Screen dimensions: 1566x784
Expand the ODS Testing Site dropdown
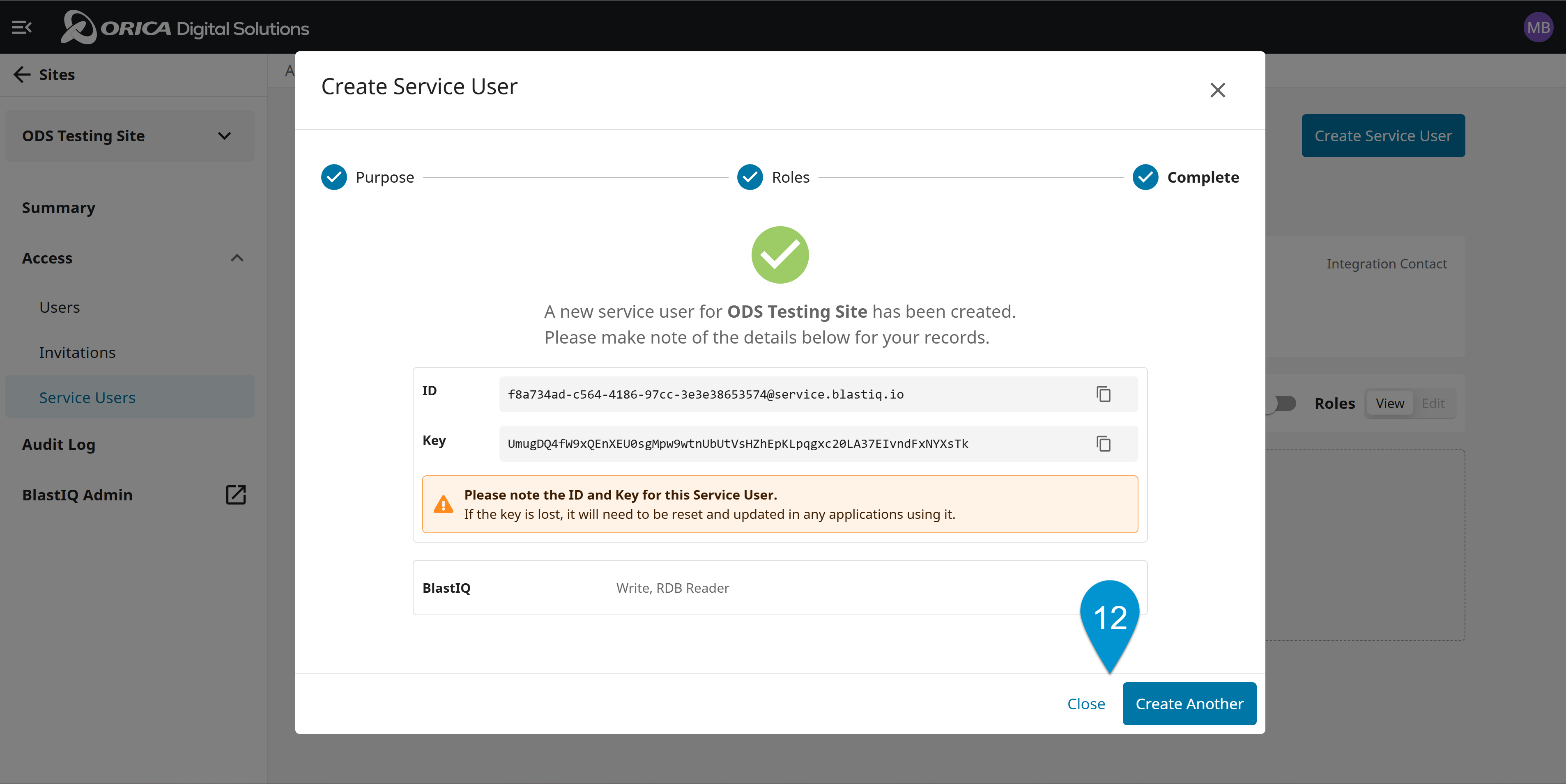[x=129, y=135]
